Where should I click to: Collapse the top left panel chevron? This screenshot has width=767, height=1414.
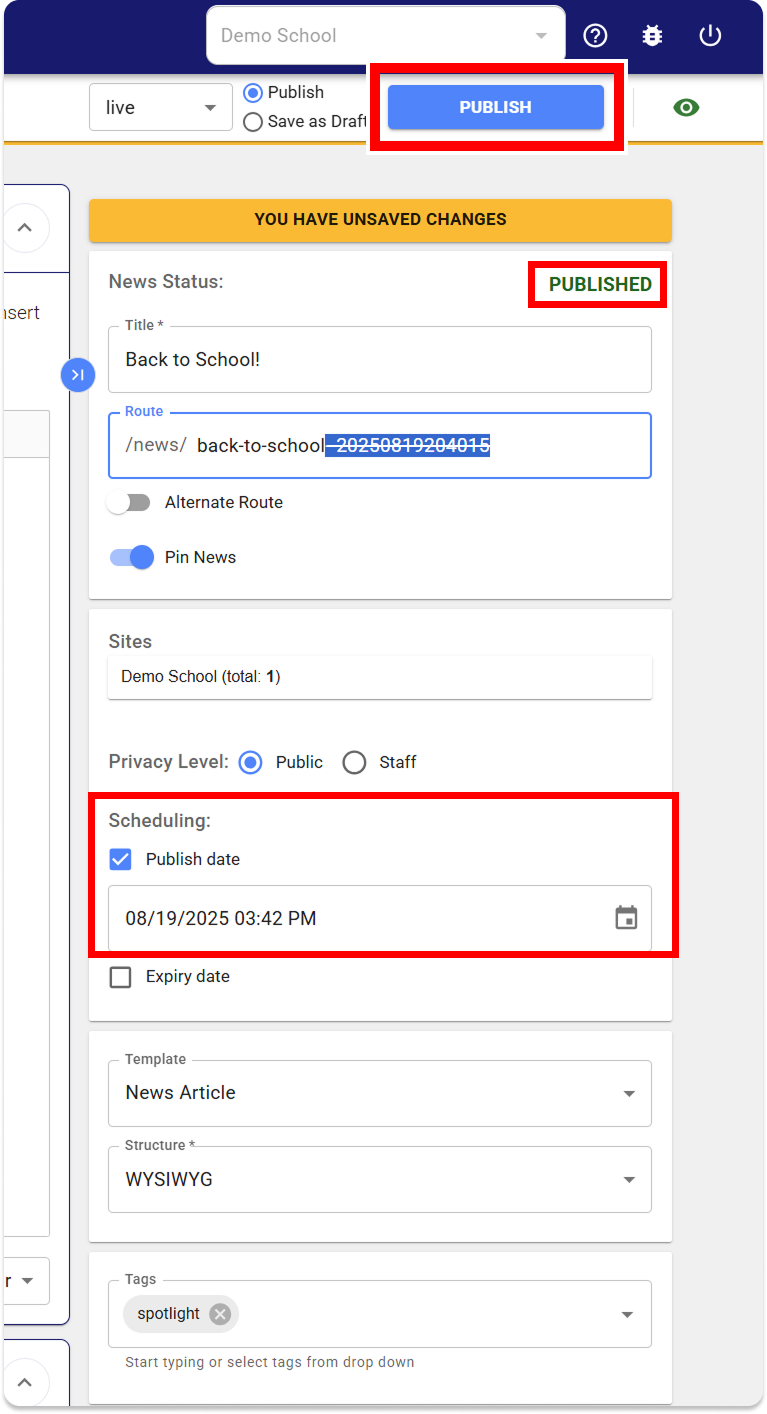(x=25, y=228)
